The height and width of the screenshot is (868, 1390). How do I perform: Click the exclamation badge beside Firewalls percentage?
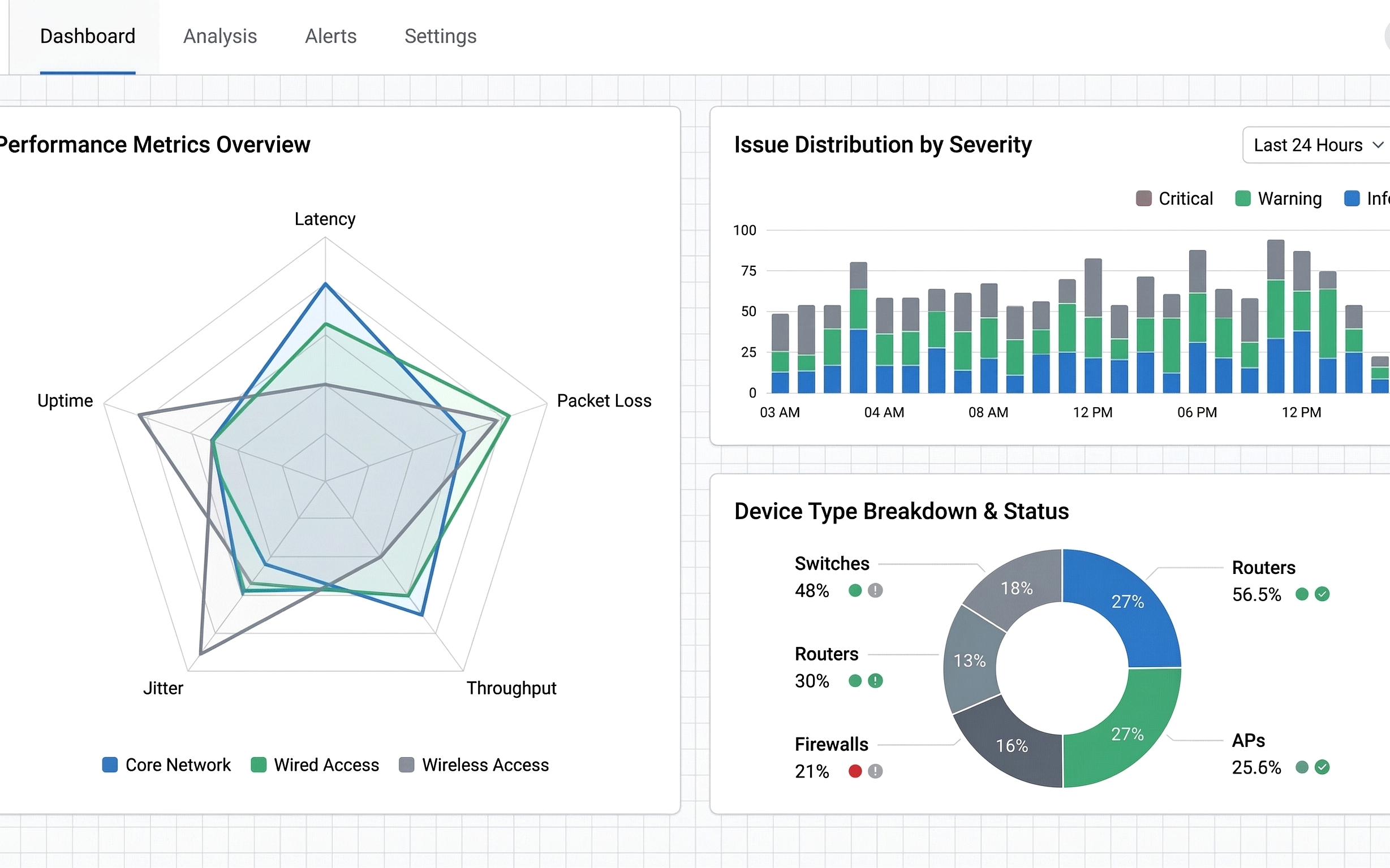pos(874,771)
